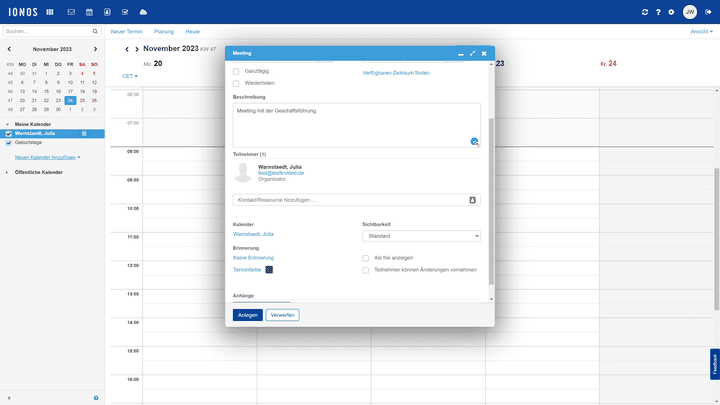Click Heute in the calendar toolbar

coord(192,32)
